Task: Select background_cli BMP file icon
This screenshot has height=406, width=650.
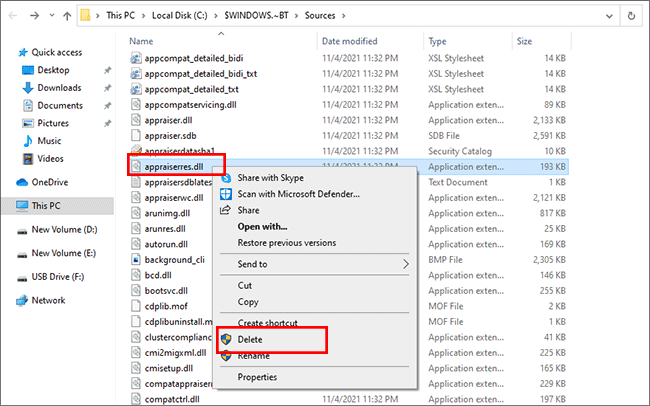Action: pyautogui.click(x=136, y=260)
